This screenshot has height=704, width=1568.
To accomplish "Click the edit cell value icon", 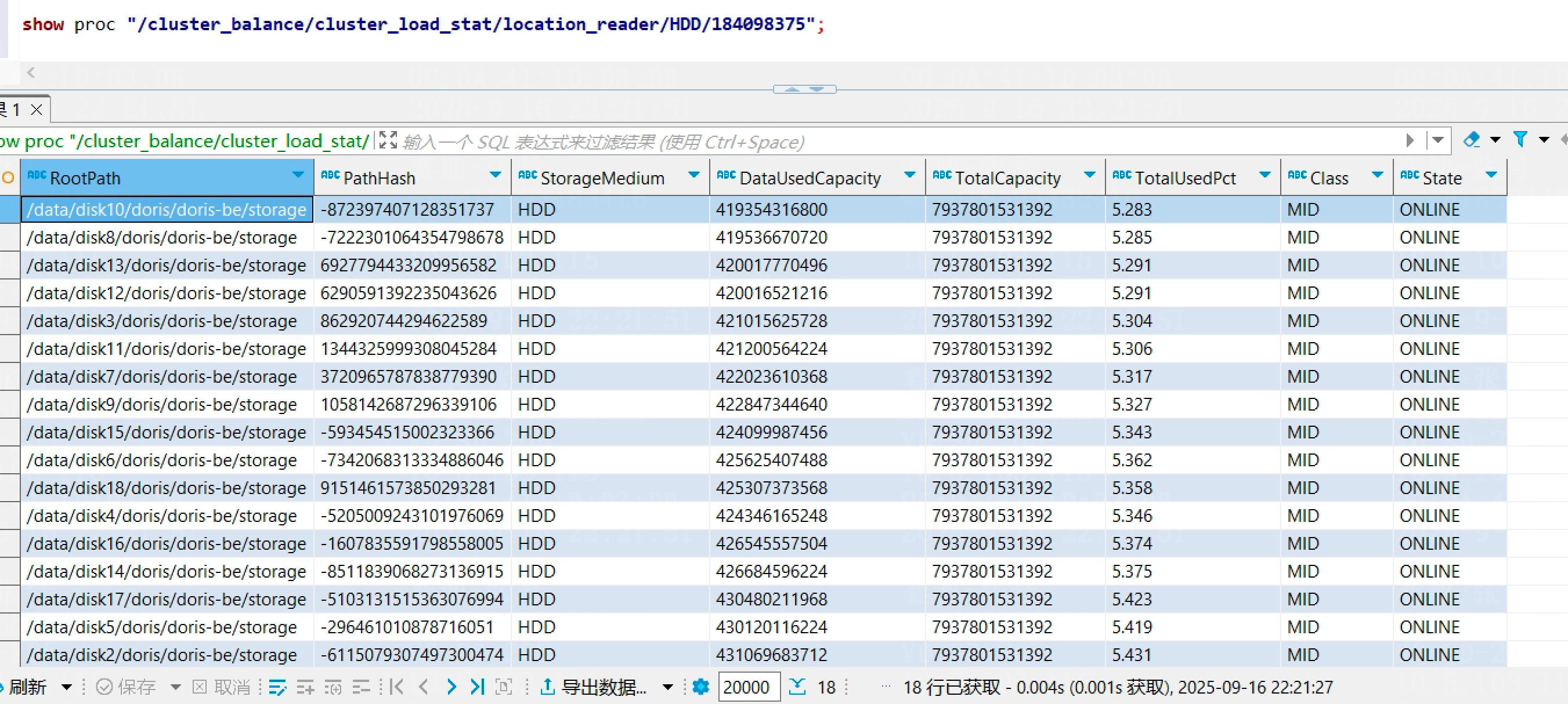I will (x=277, y=688).
